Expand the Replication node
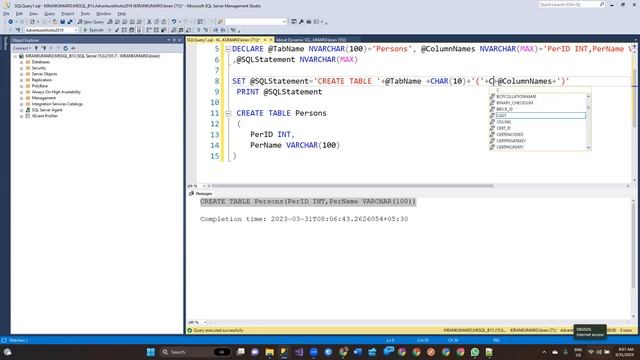Image resolution: width=640 pixels, height=360 pixels. (22, 80)
